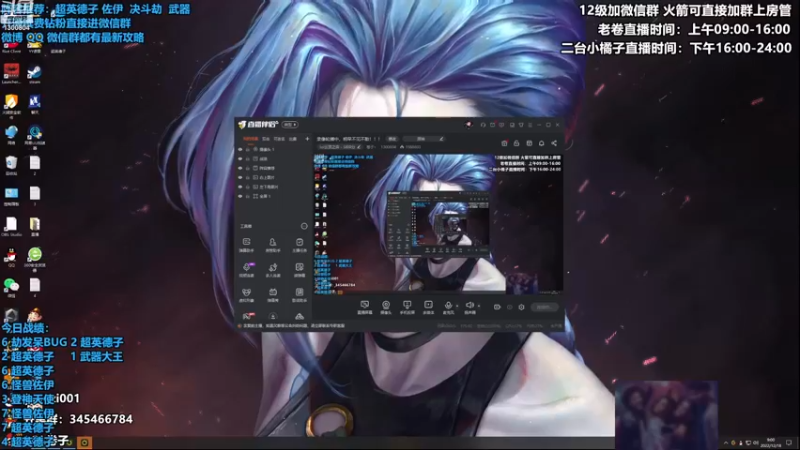Open the microphone tool with purple badge

coord(246,269)
